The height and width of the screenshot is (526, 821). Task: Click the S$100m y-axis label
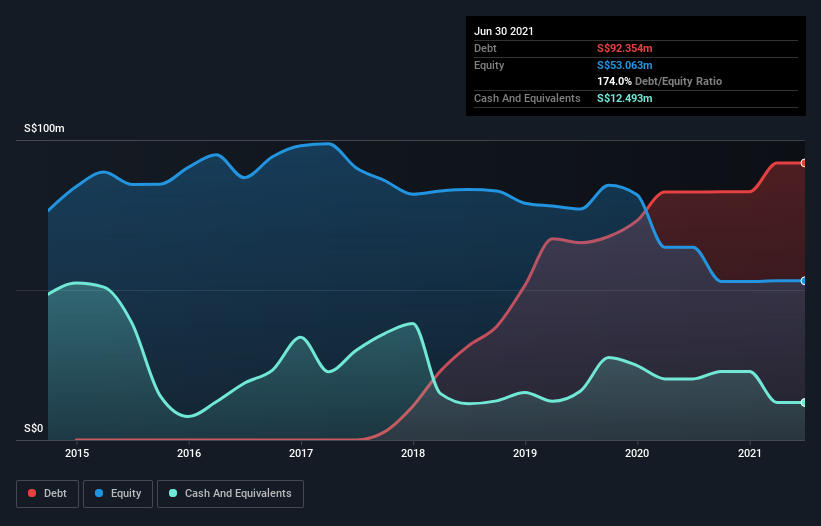45,129
